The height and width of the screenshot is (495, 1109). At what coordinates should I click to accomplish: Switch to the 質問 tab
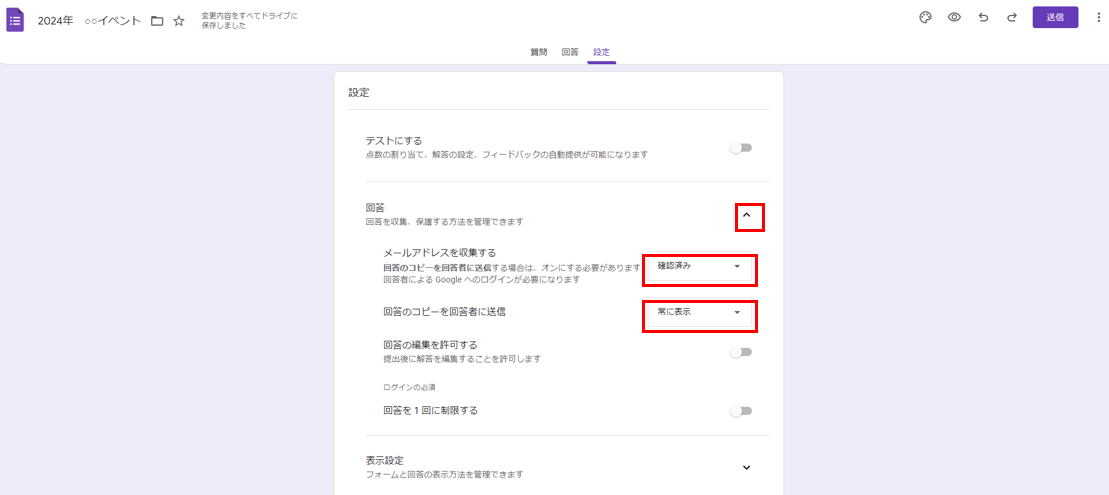539,52
